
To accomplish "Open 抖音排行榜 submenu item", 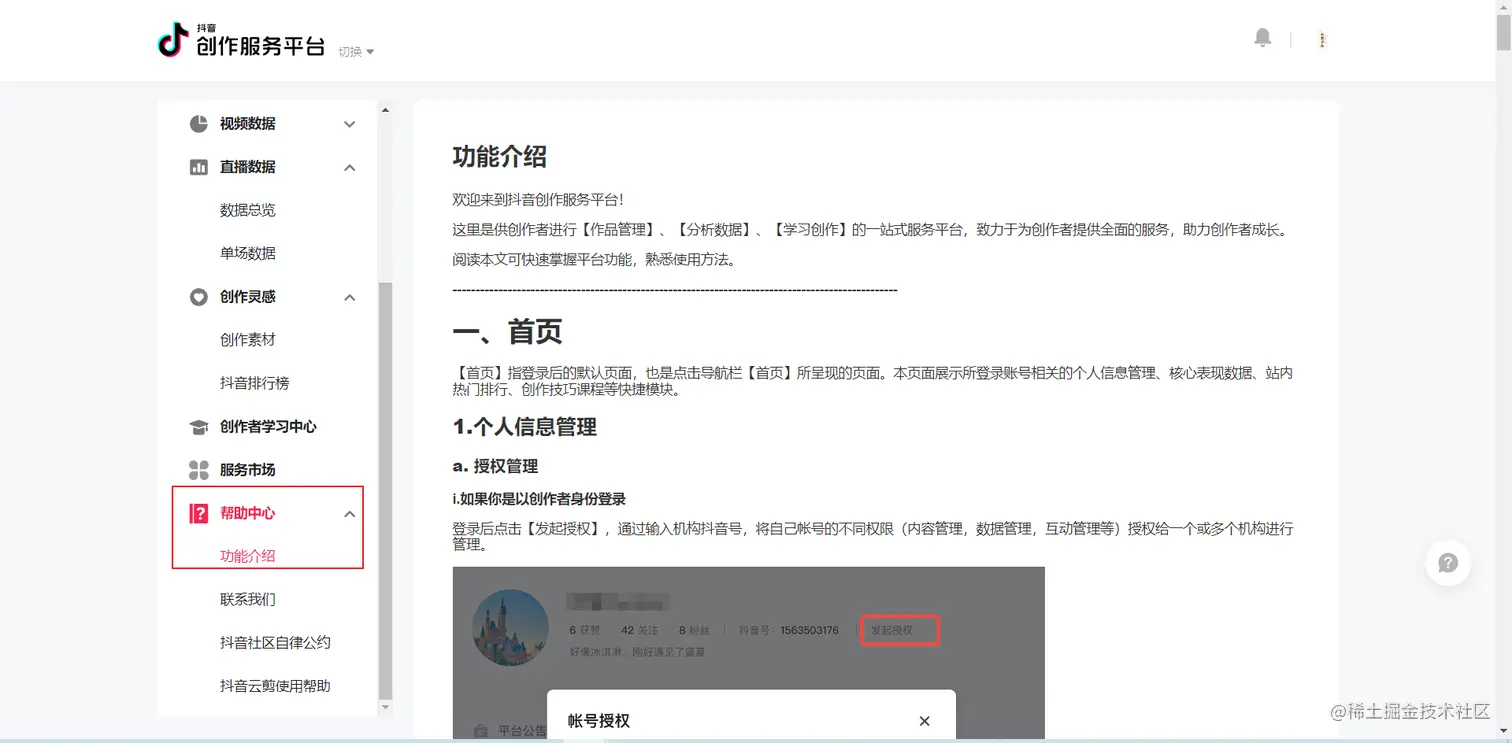I will (x=255, y=383).
